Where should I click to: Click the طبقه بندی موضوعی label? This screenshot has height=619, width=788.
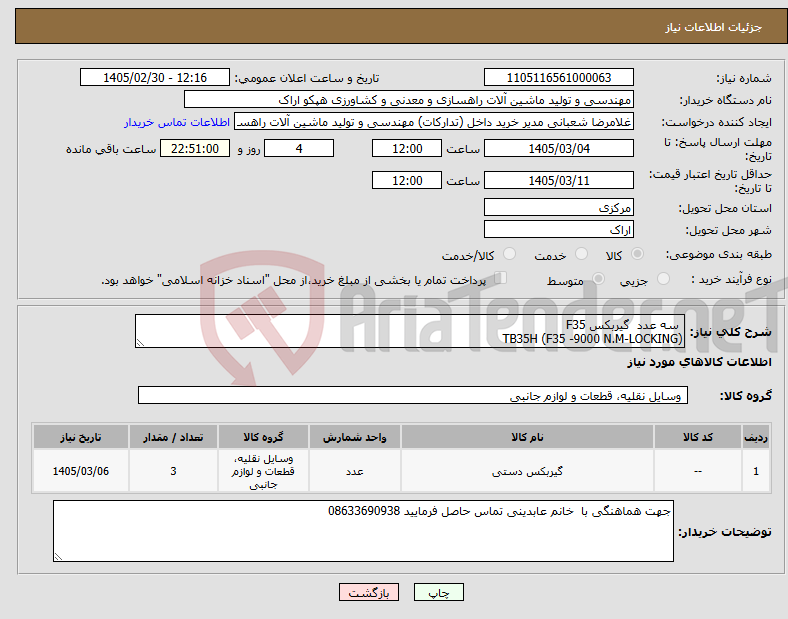[x=719, y=254]
